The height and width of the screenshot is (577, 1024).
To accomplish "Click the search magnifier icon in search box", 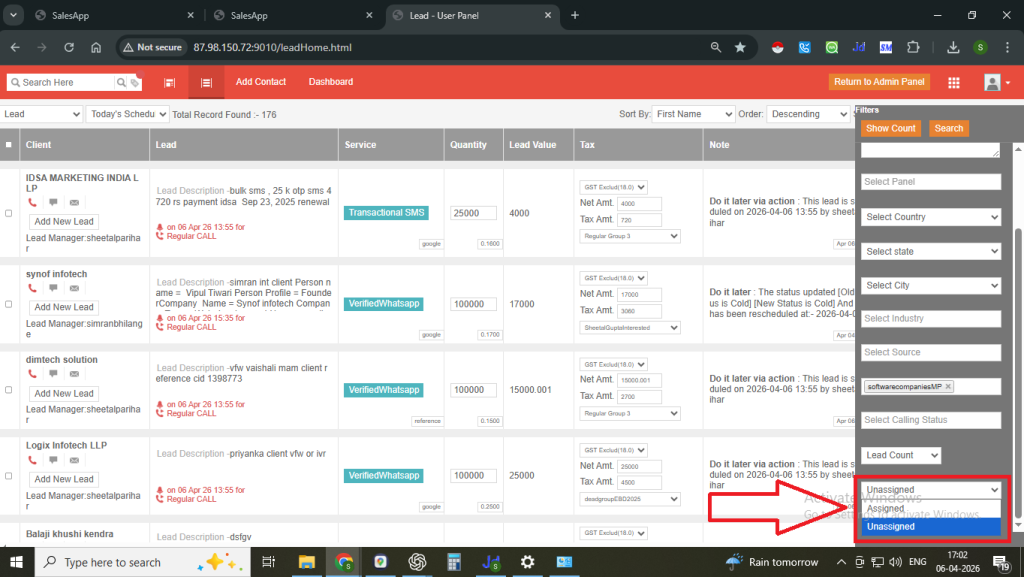I will [x=121, y=83].
